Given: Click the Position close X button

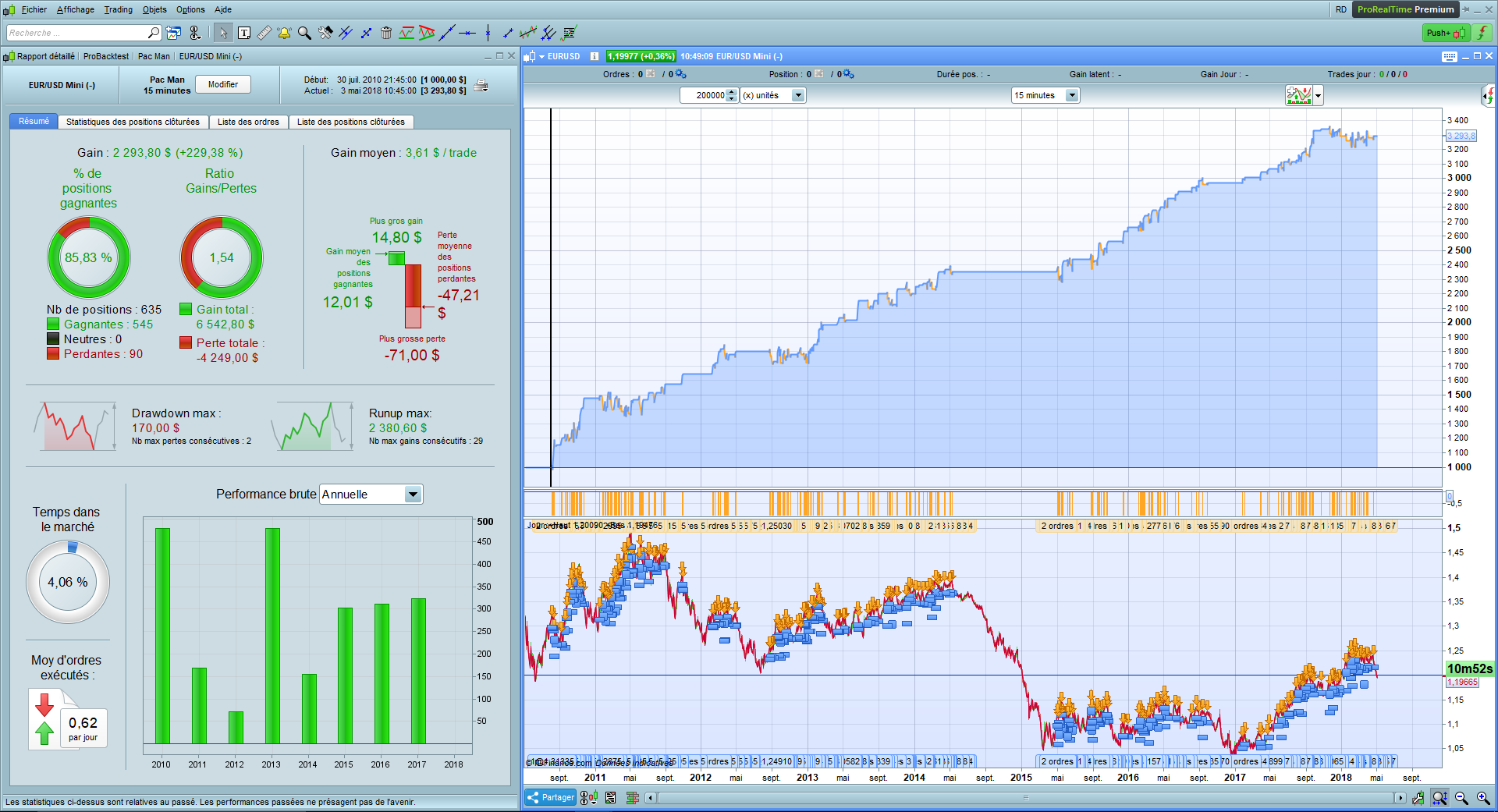Looking at the screenshot, I should 819,74.
